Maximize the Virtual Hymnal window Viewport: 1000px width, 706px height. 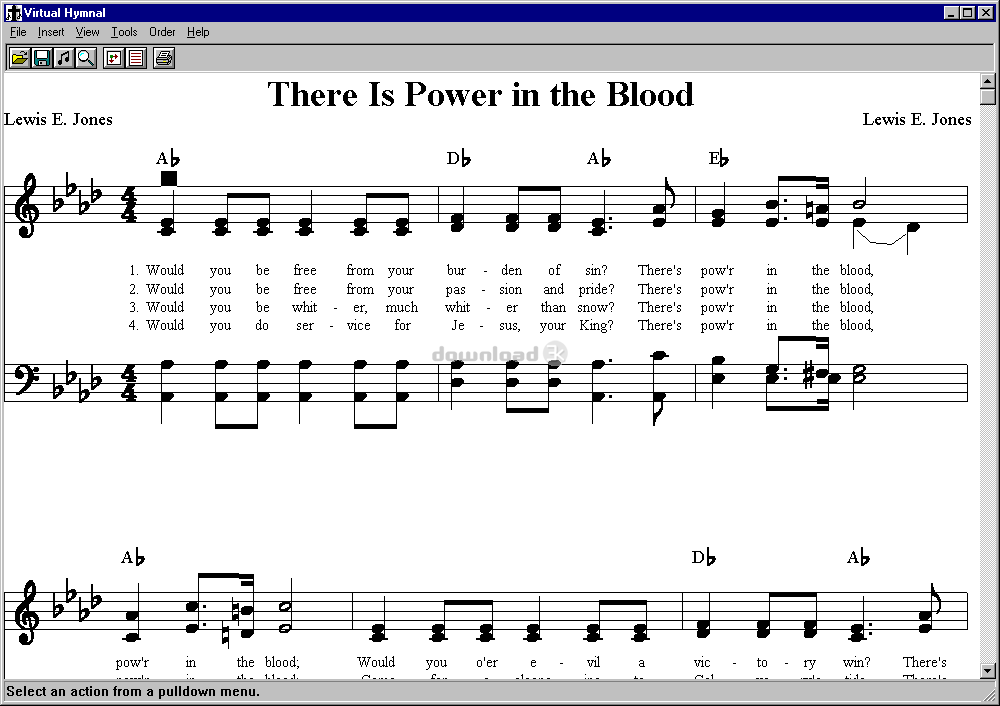967,13
